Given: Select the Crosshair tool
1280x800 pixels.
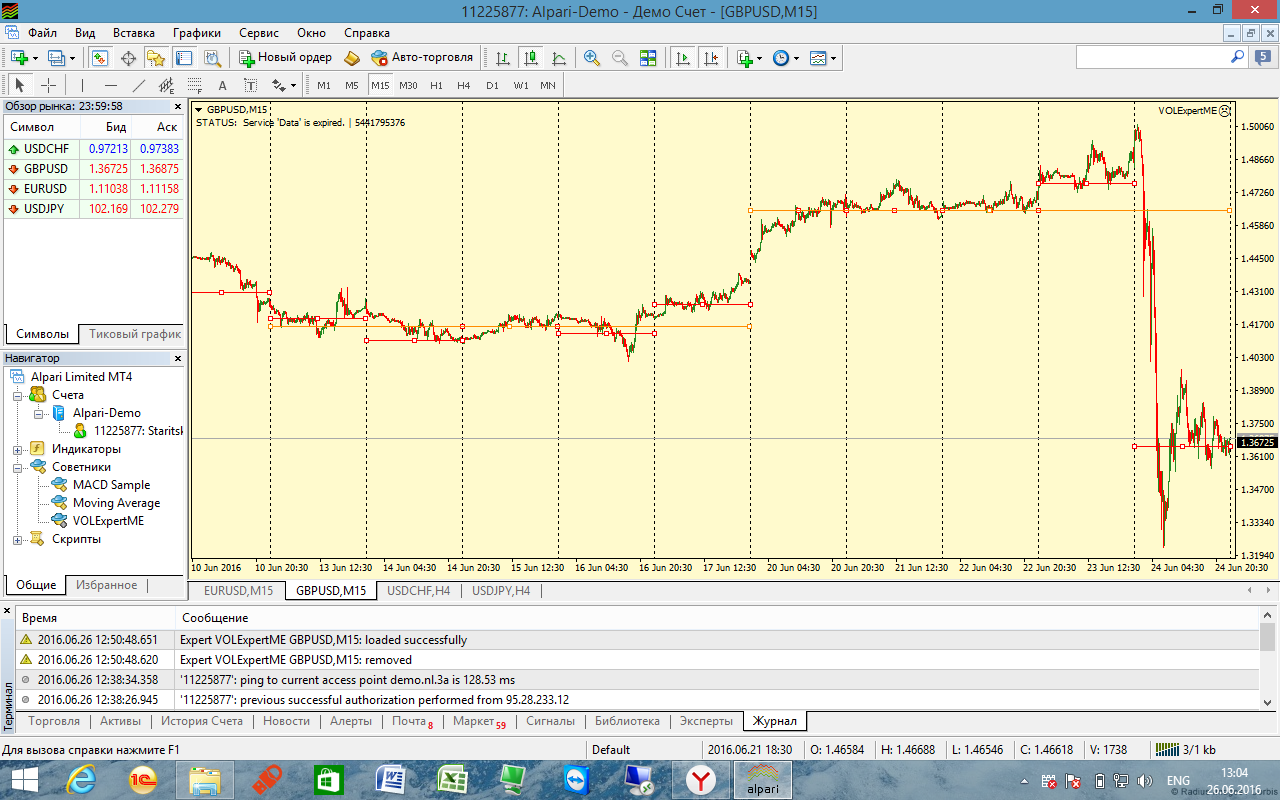Looking at the screenshot, I should [48, 85].
